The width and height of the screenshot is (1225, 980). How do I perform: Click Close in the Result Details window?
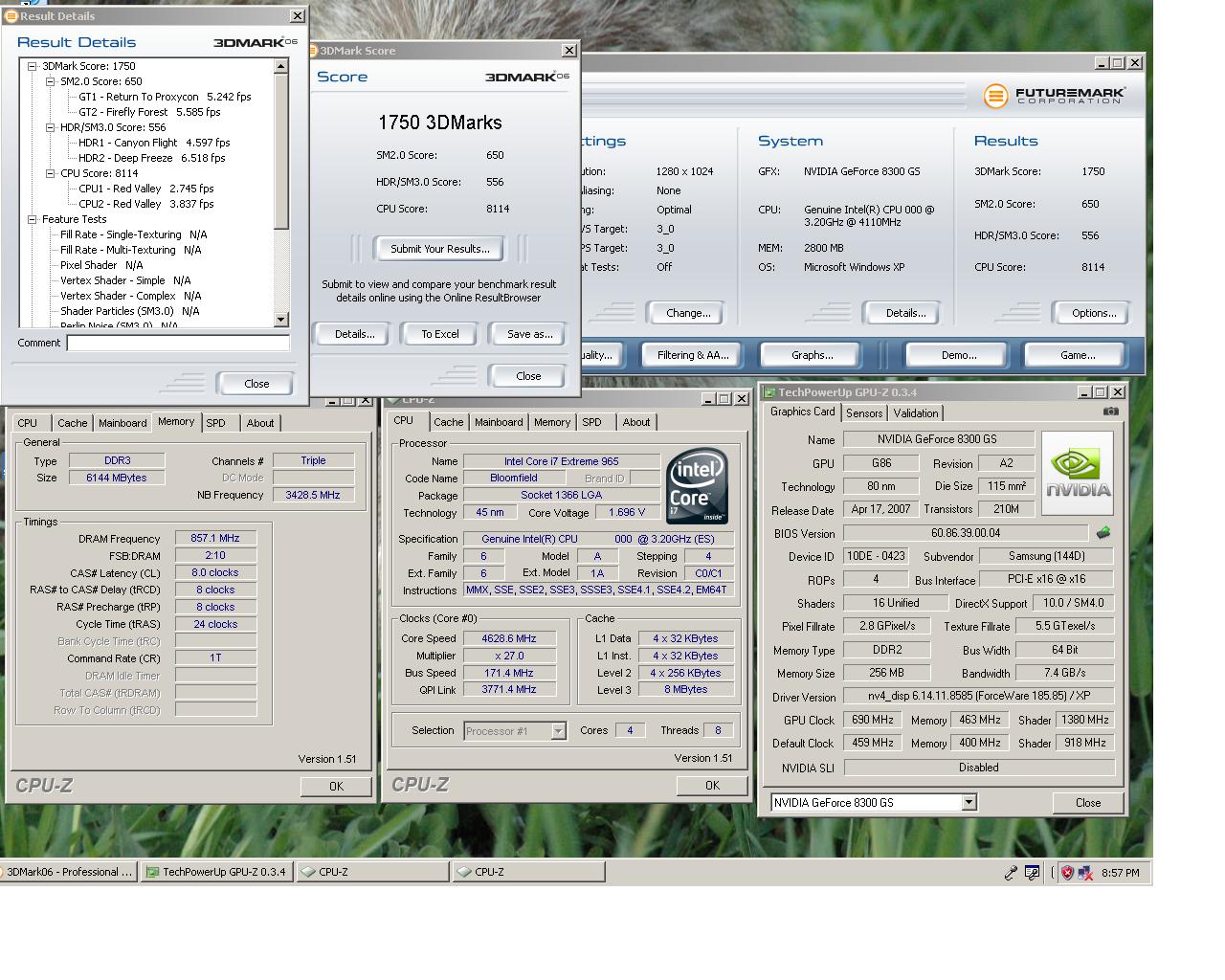click(x=256, y=384)
